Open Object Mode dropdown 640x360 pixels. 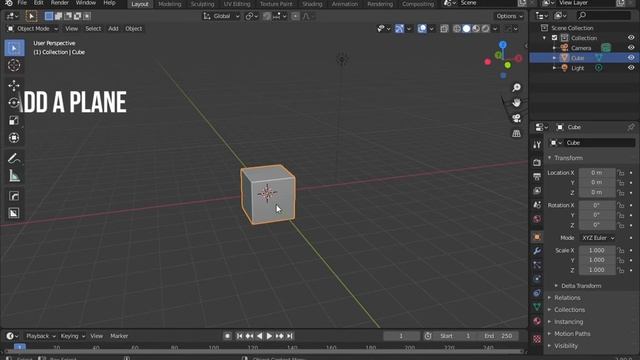pos(33,29)
